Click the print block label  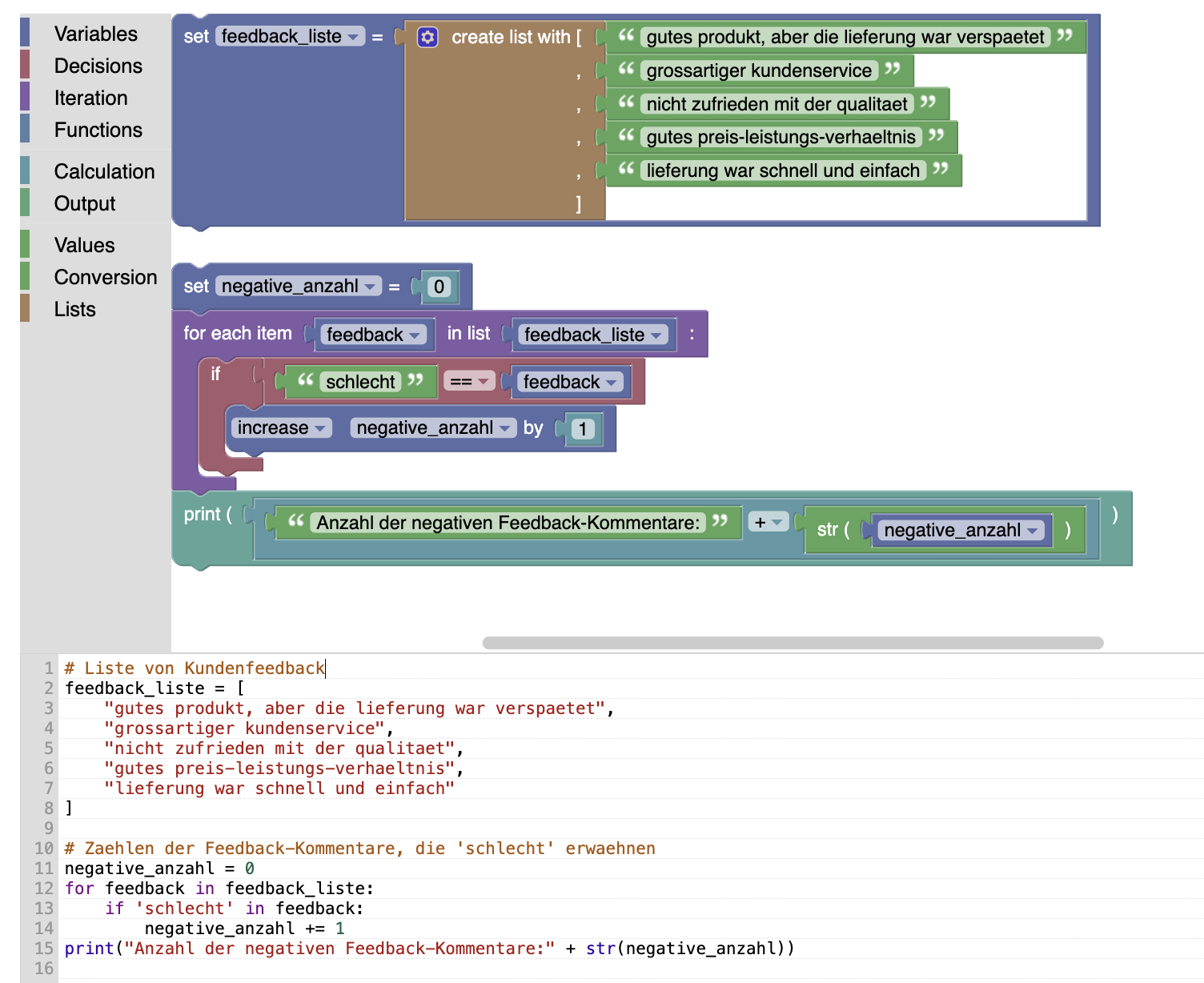pyautogui.click(x=202, y=515)
